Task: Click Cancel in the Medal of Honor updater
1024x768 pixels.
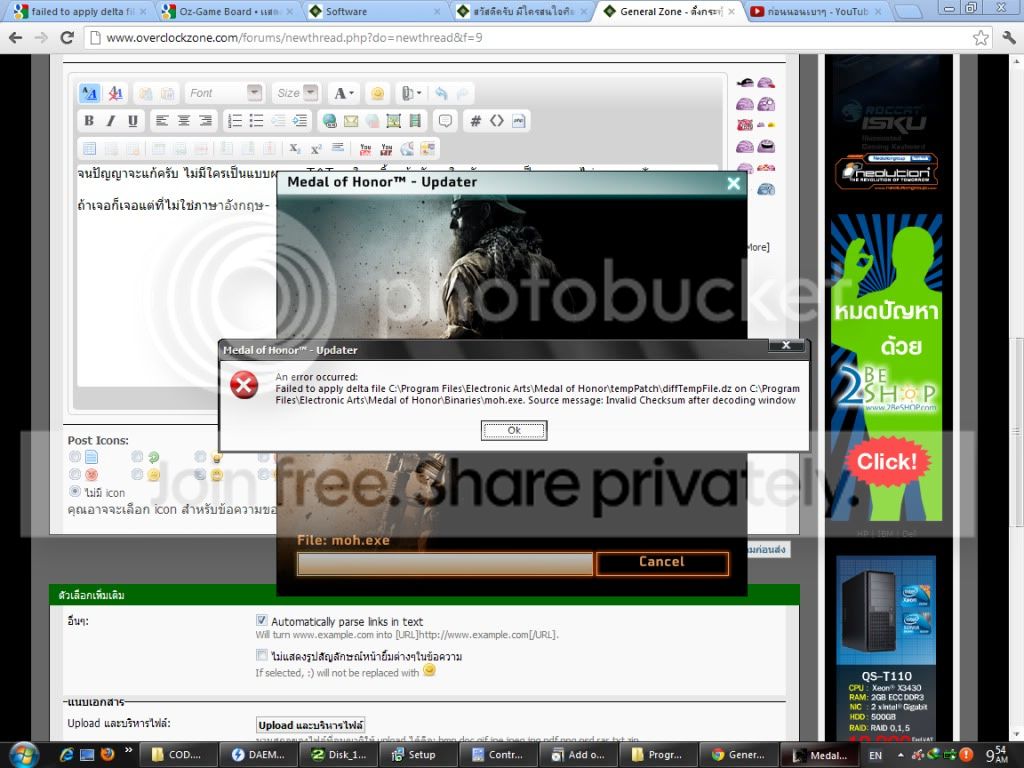Action: tap(662, 562)
